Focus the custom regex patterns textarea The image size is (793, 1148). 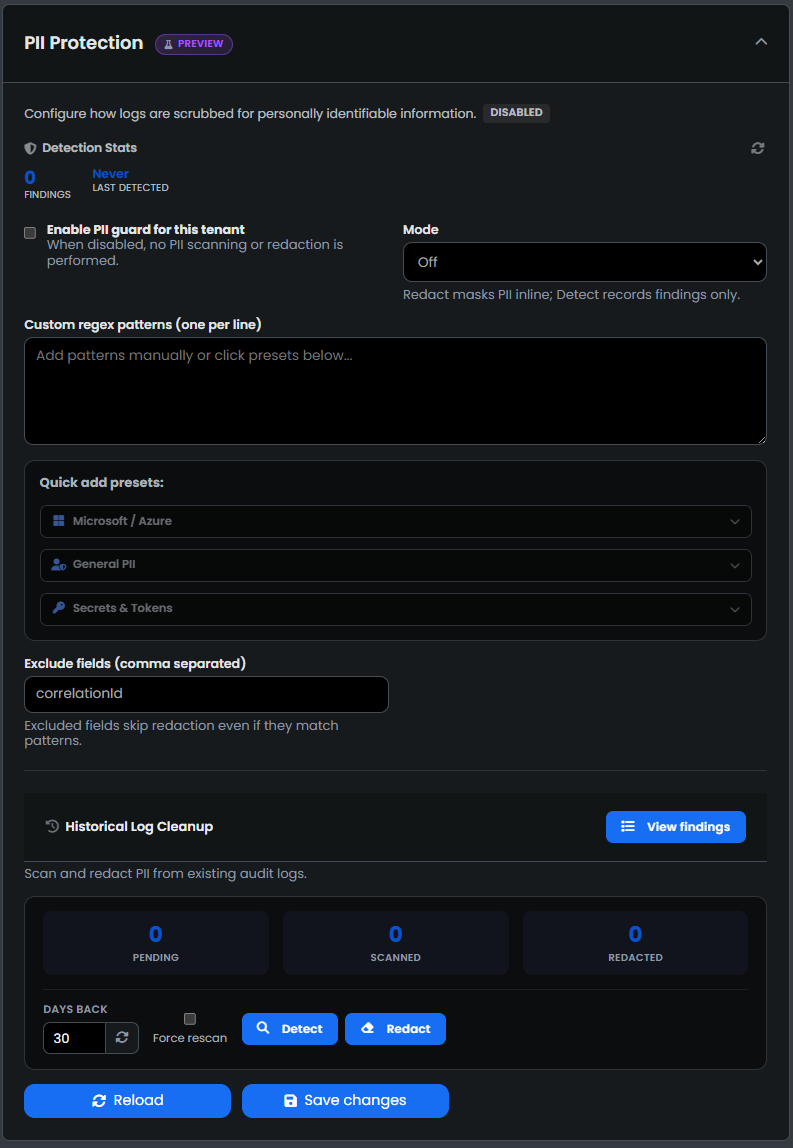[x=395, y=391]
